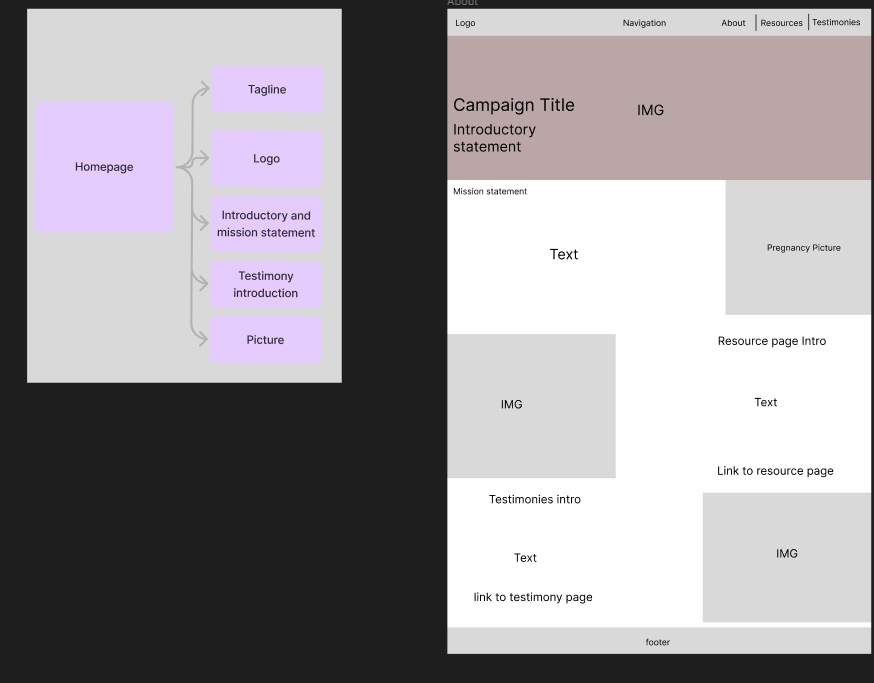The width and height of the screenshot is (874, 683).
Task: Select the IMG placeholder beside Testimonies intro
Action: [786, 557]
